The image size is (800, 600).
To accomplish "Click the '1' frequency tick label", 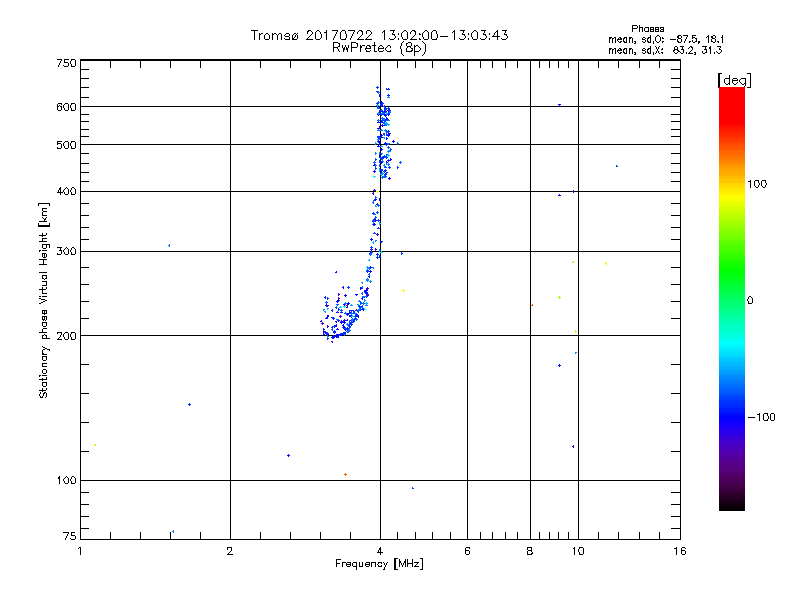I will click(80, 551).
